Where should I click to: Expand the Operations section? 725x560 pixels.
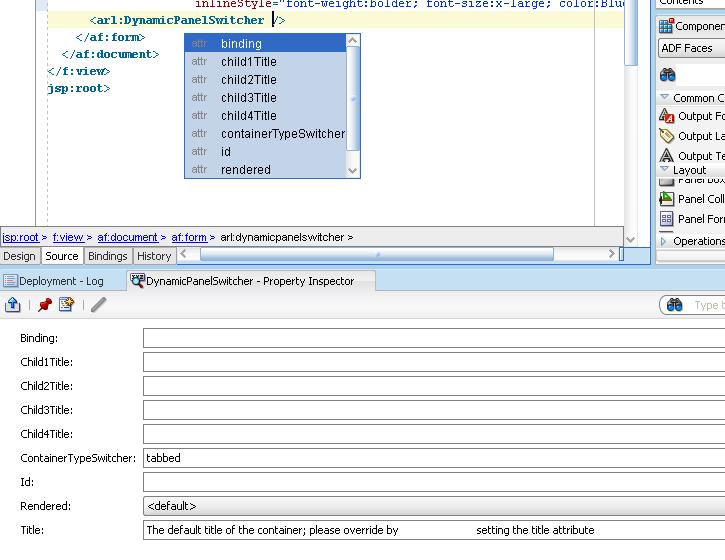pyautogui.click(x=665, y=241)
